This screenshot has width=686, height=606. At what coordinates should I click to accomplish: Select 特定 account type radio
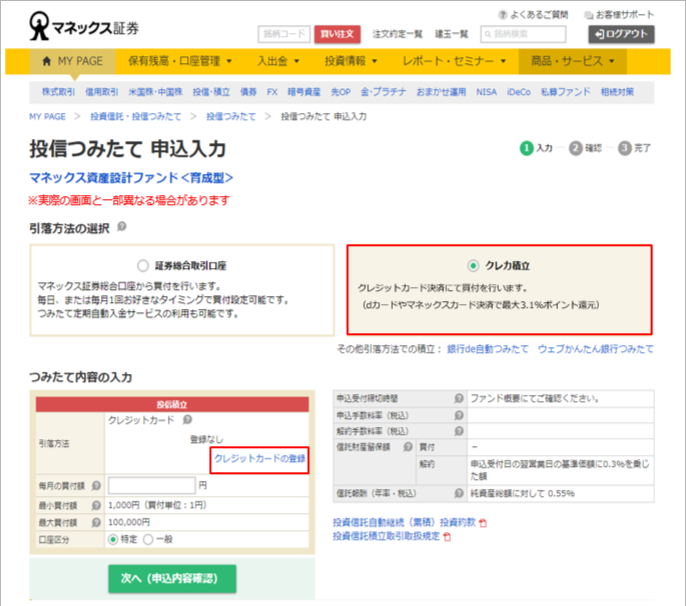coord(113,539)
